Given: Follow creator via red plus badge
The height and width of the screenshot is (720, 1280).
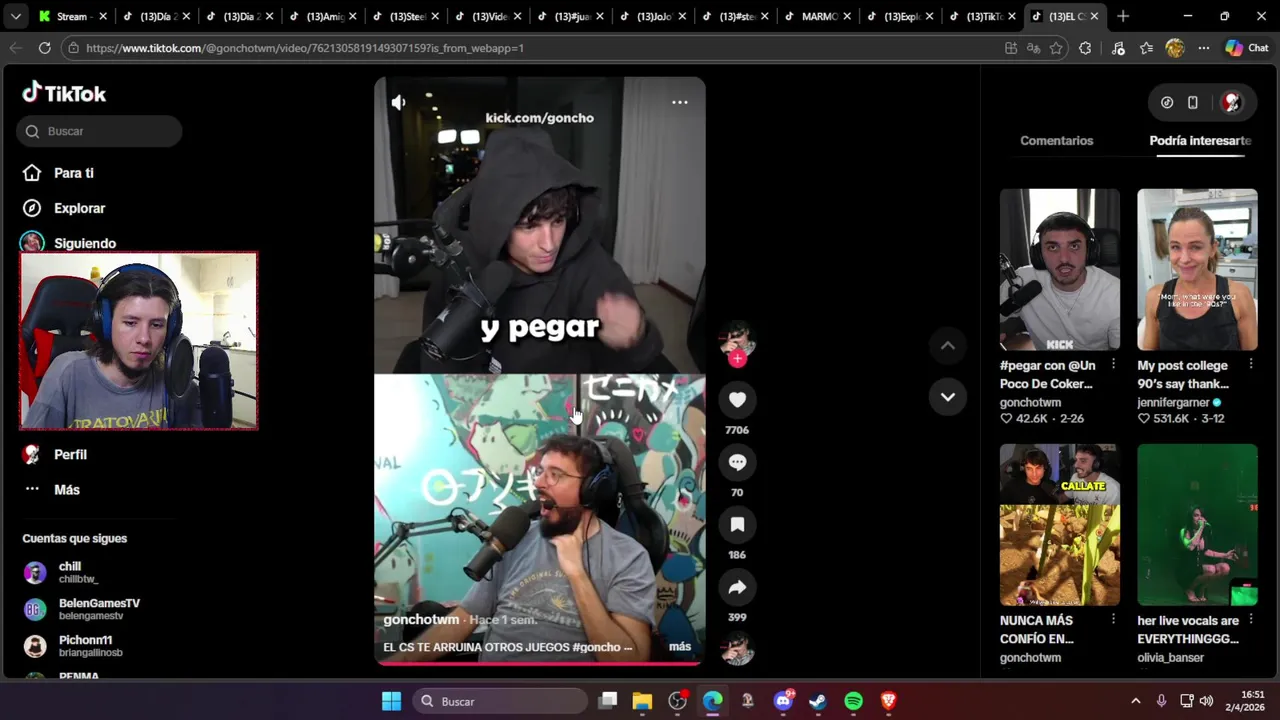Looking at the screenshot, I should click(x=737, y=358).
